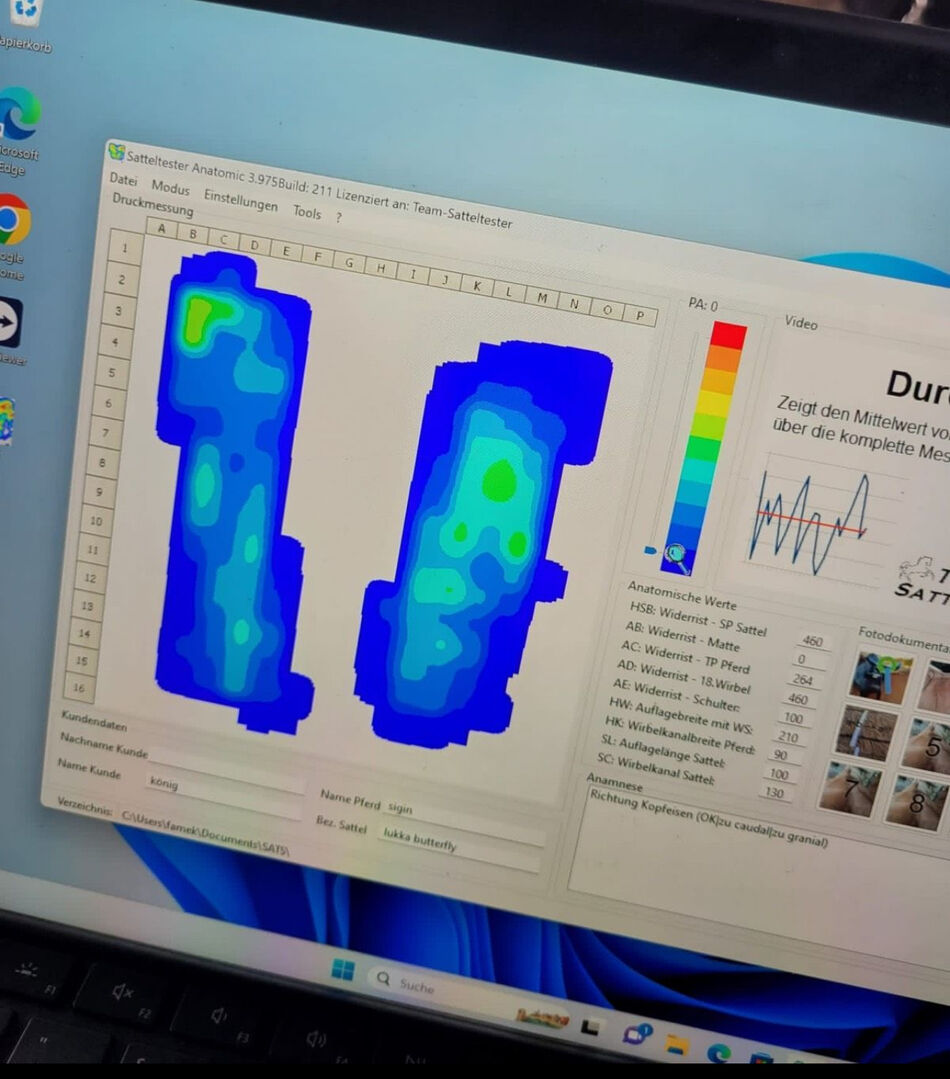Open TeamViewer desktop shortcut
Viewport: 950px width, 1079px height.
[9, 324]
